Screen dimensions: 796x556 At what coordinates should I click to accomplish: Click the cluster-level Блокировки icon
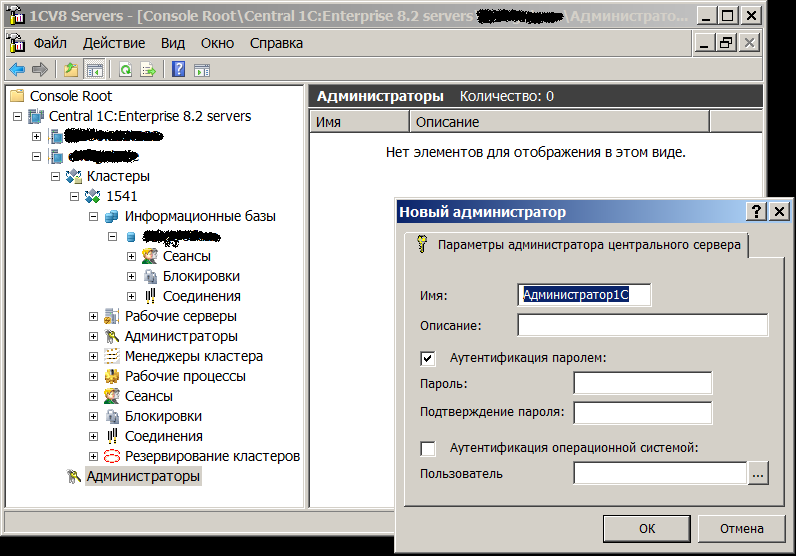pos(112,416)
